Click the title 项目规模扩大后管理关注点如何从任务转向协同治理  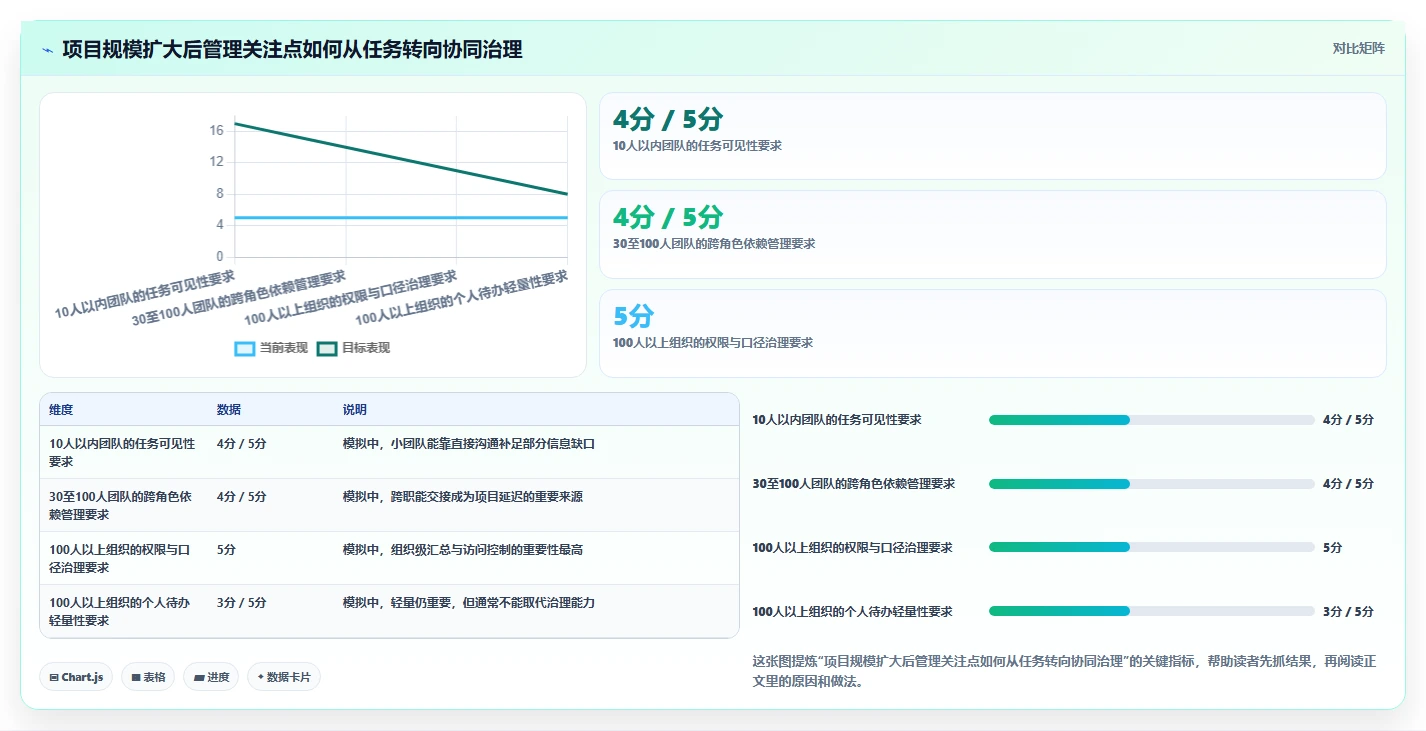click(292, 49)
